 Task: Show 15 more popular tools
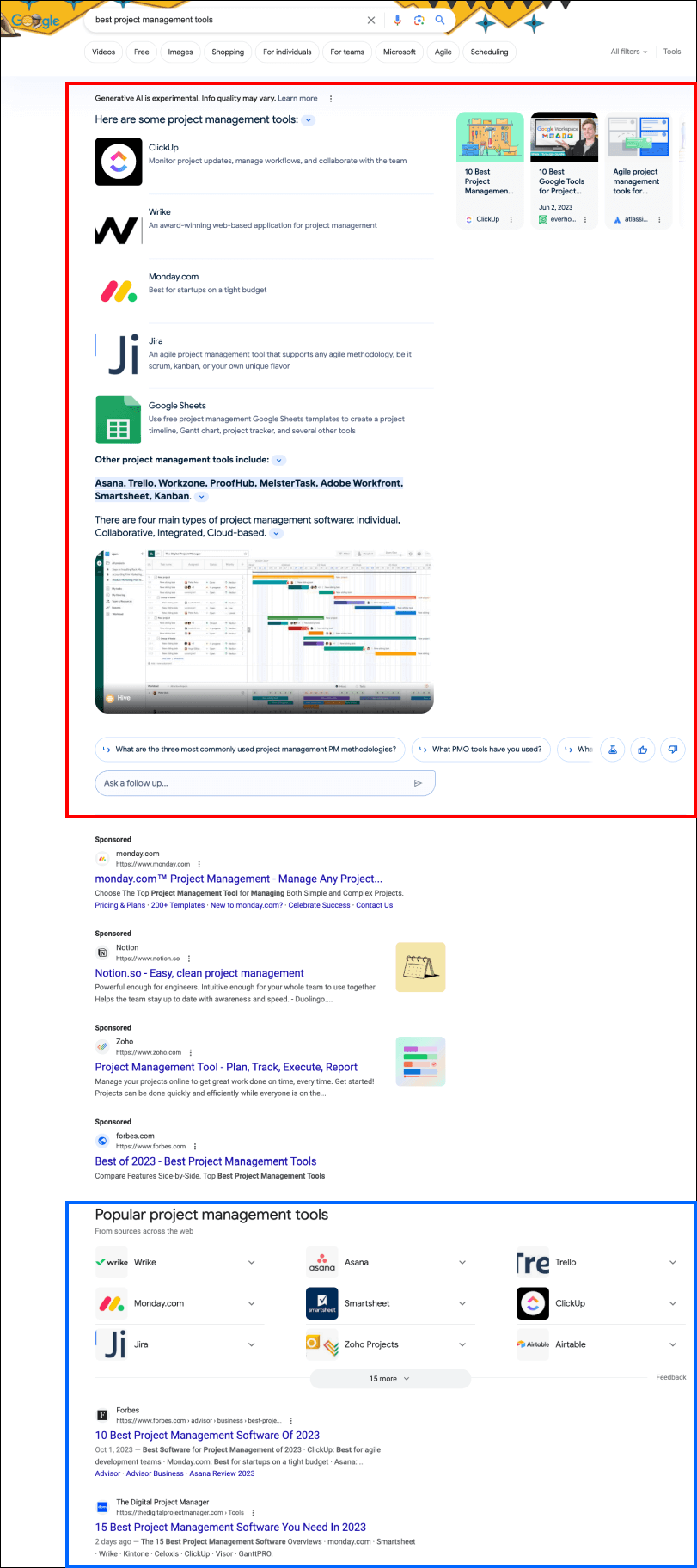point(390,1379)
